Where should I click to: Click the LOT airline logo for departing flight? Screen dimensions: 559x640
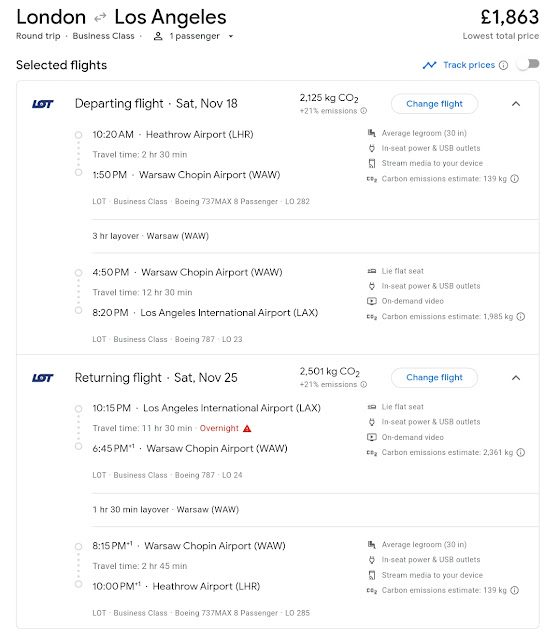(43, 104)
